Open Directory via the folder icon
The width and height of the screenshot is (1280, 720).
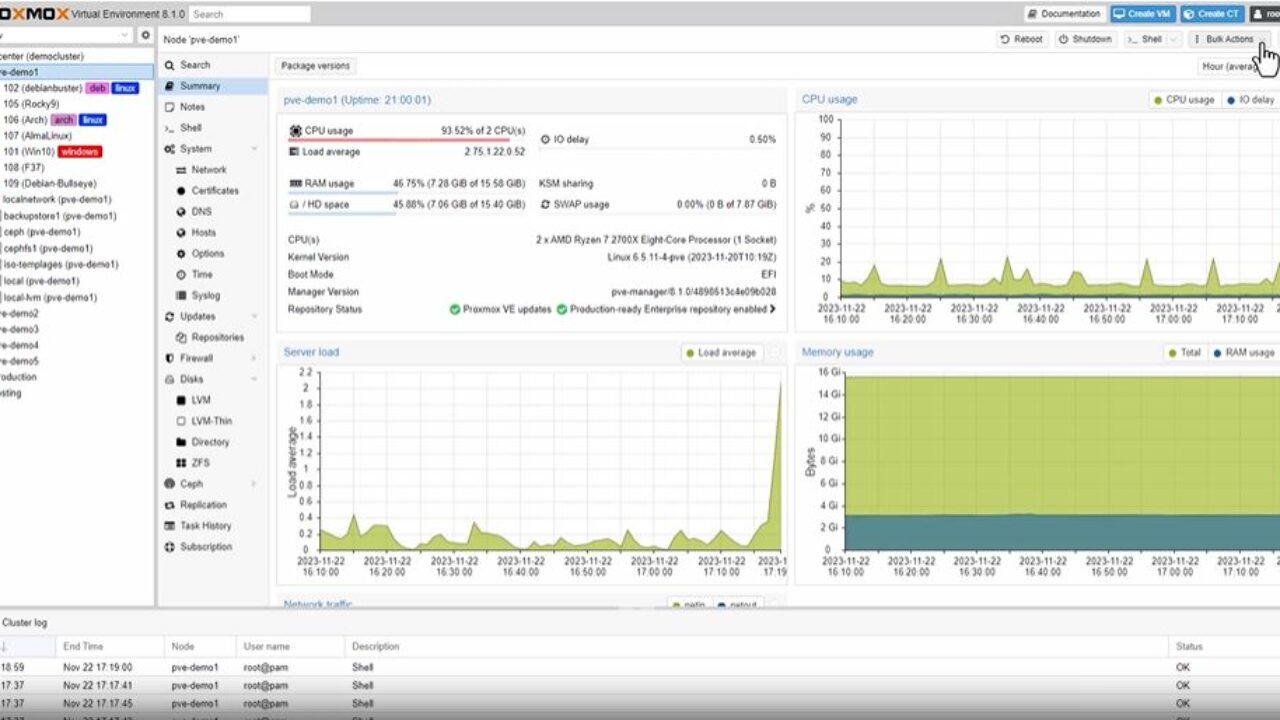[181, 442]
